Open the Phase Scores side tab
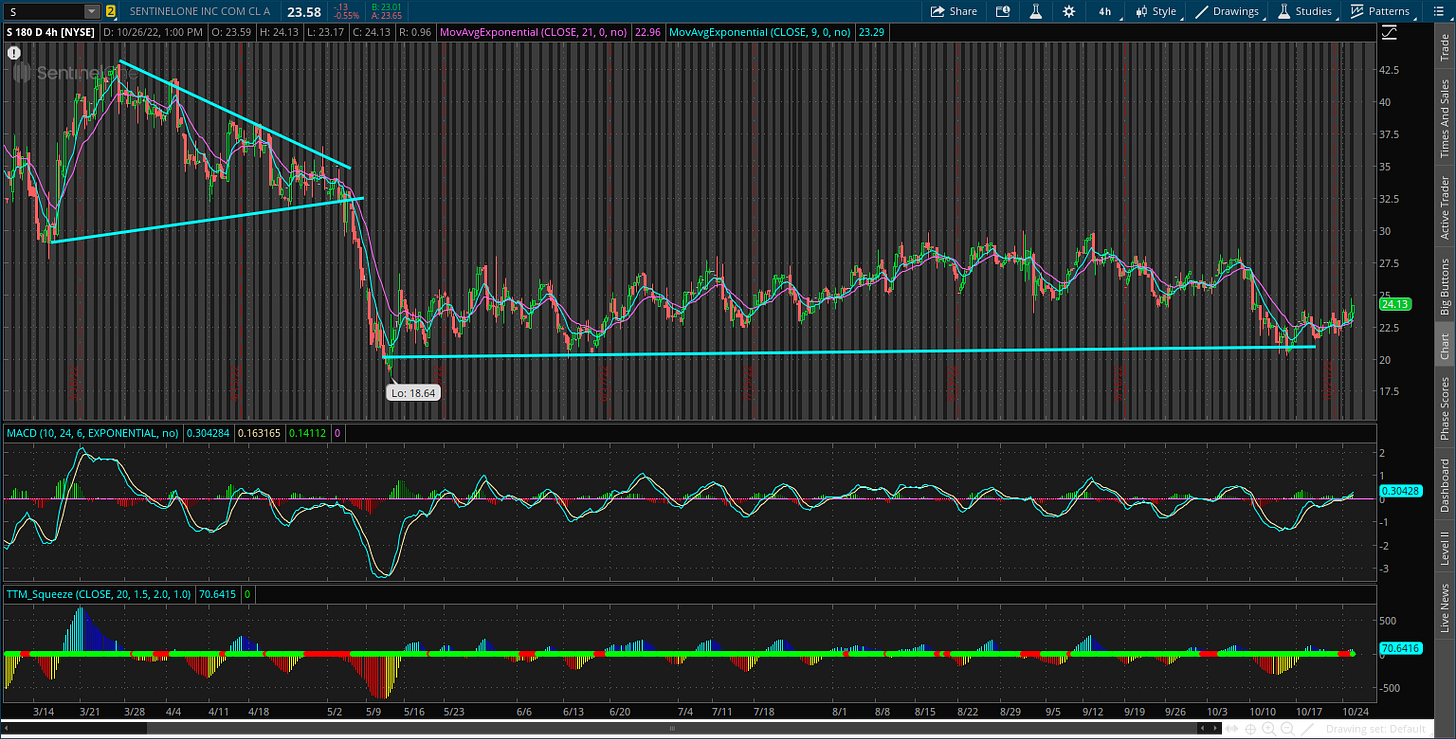The image size is (1456, 739). (x=1444, y=408)
